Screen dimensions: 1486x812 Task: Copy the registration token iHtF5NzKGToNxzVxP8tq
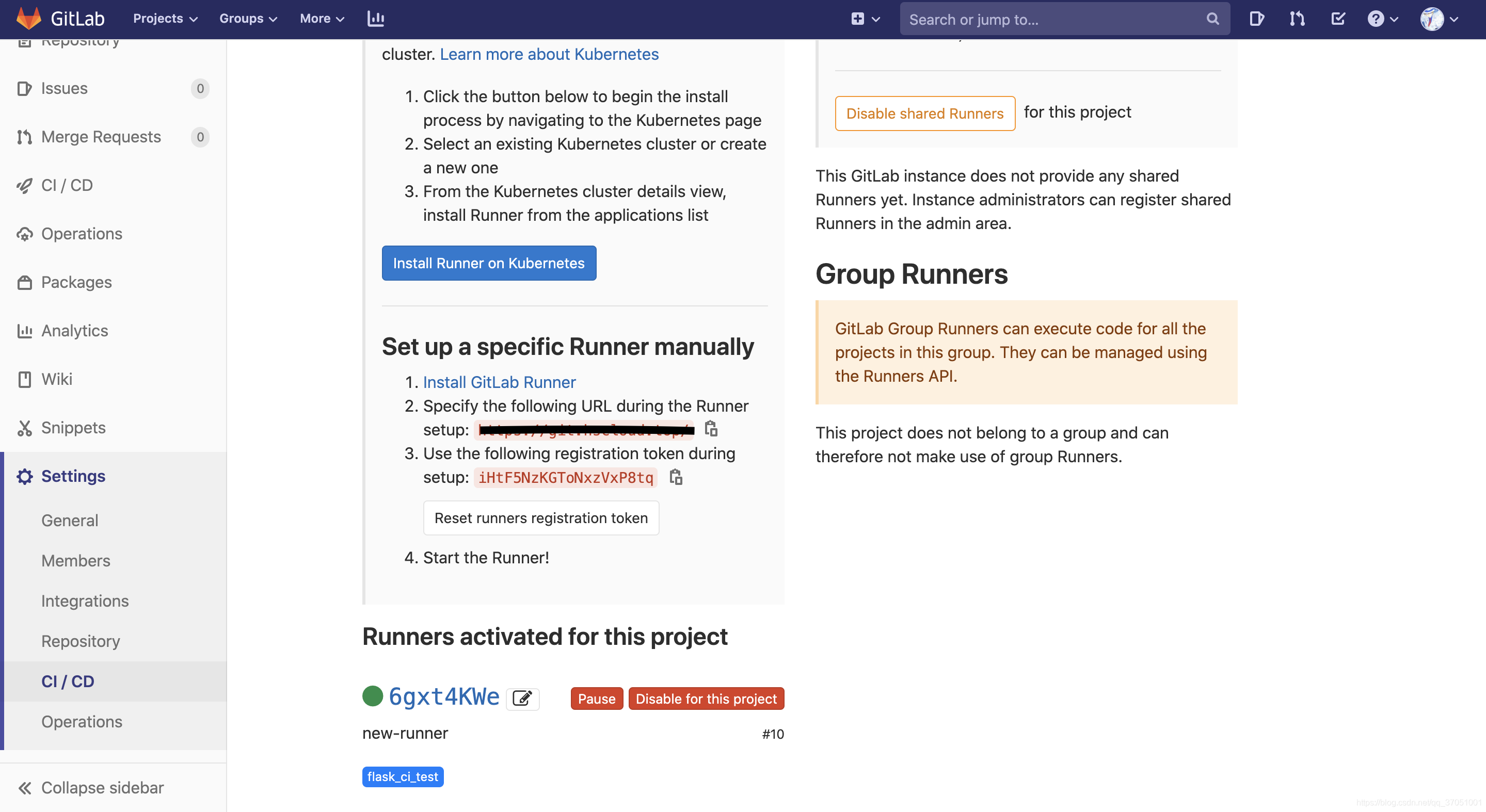[676, 478]
